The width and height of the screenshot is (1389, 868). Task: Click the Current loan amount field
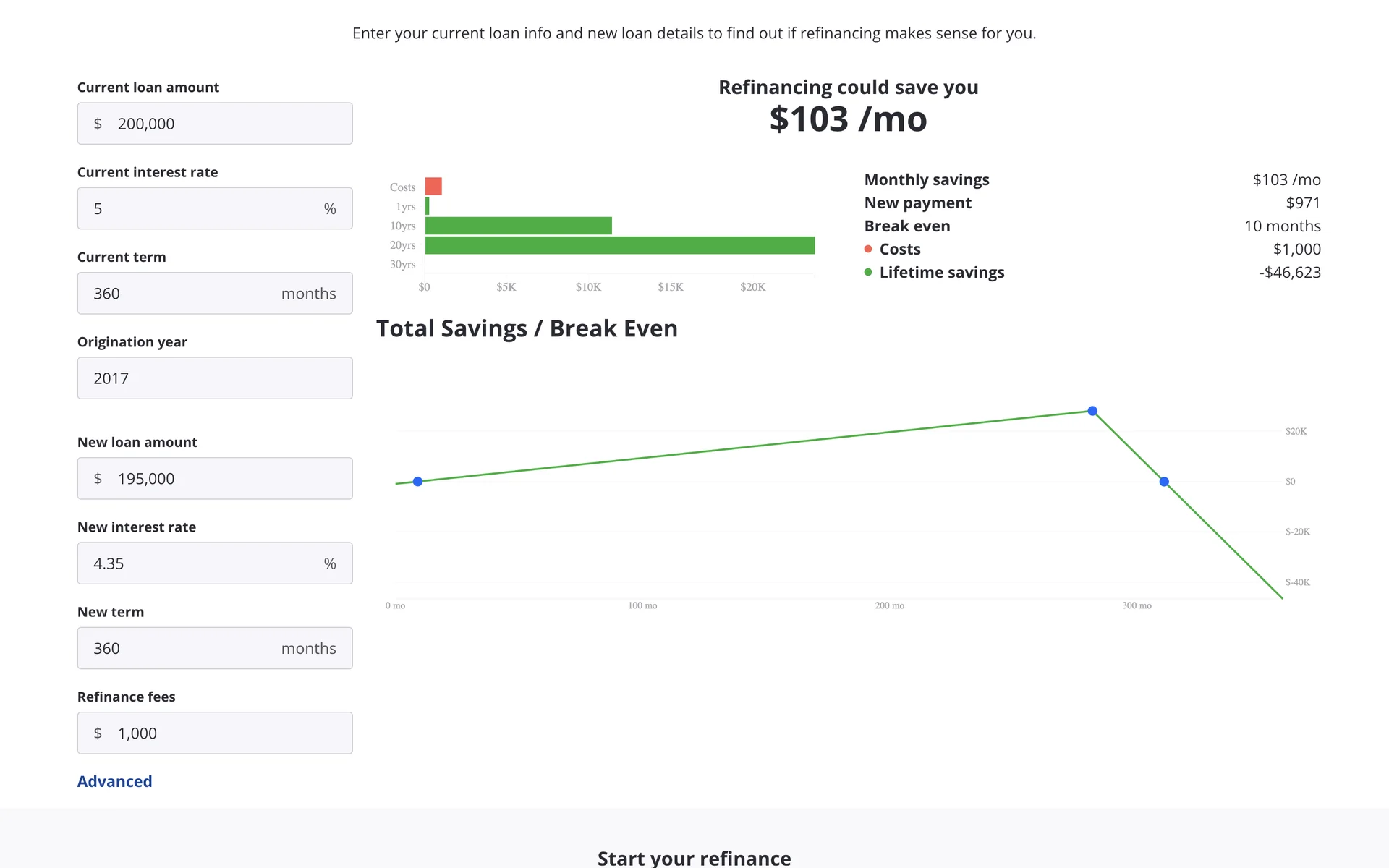tap(215, 124)
